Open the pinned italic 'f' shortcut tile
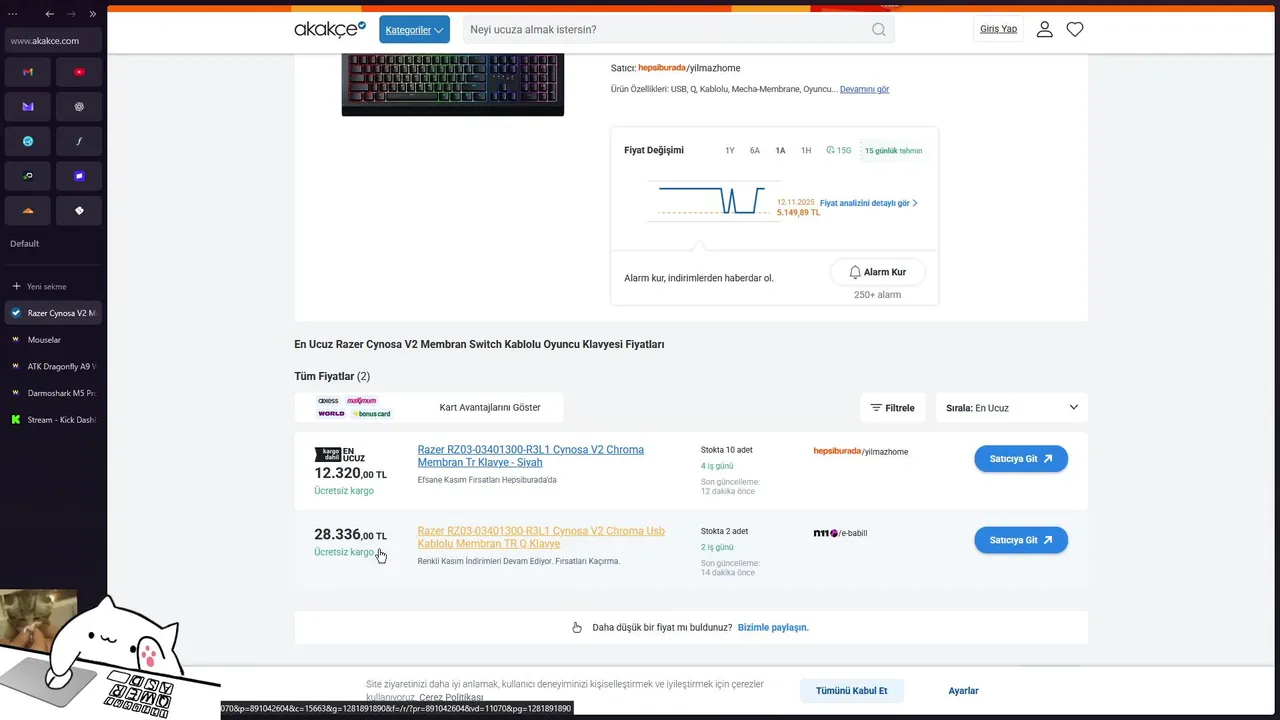The height and width of the screenshot is (720, 1280). (79, 141)
